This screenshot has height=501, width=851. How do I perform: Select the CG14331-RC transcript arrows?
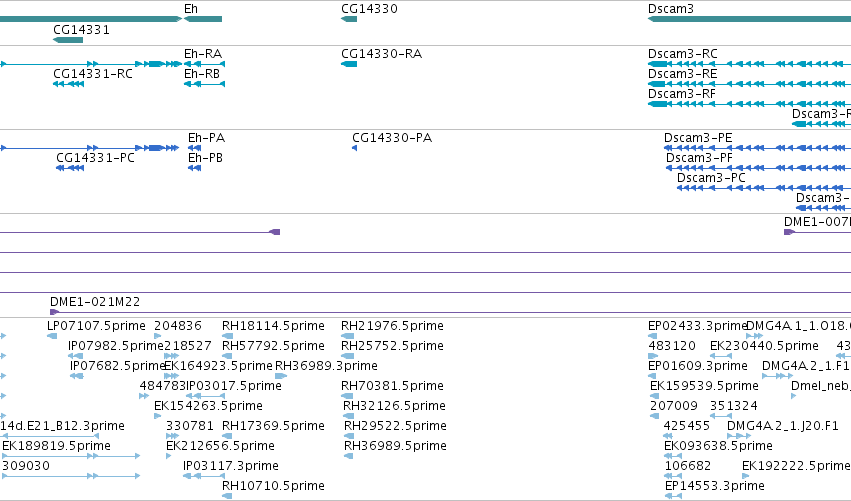pyautogui.click(x=68, y=84)
